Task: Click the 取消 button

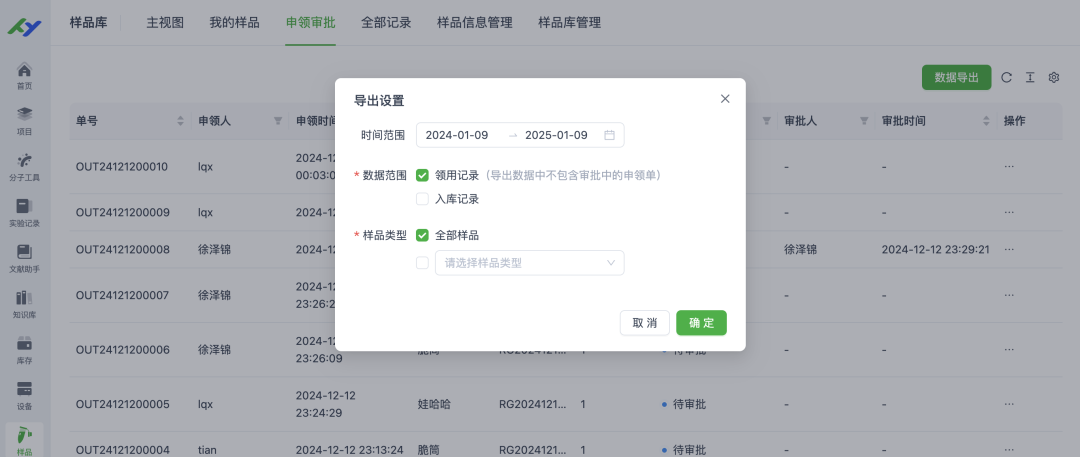Action: coord(645,323)
